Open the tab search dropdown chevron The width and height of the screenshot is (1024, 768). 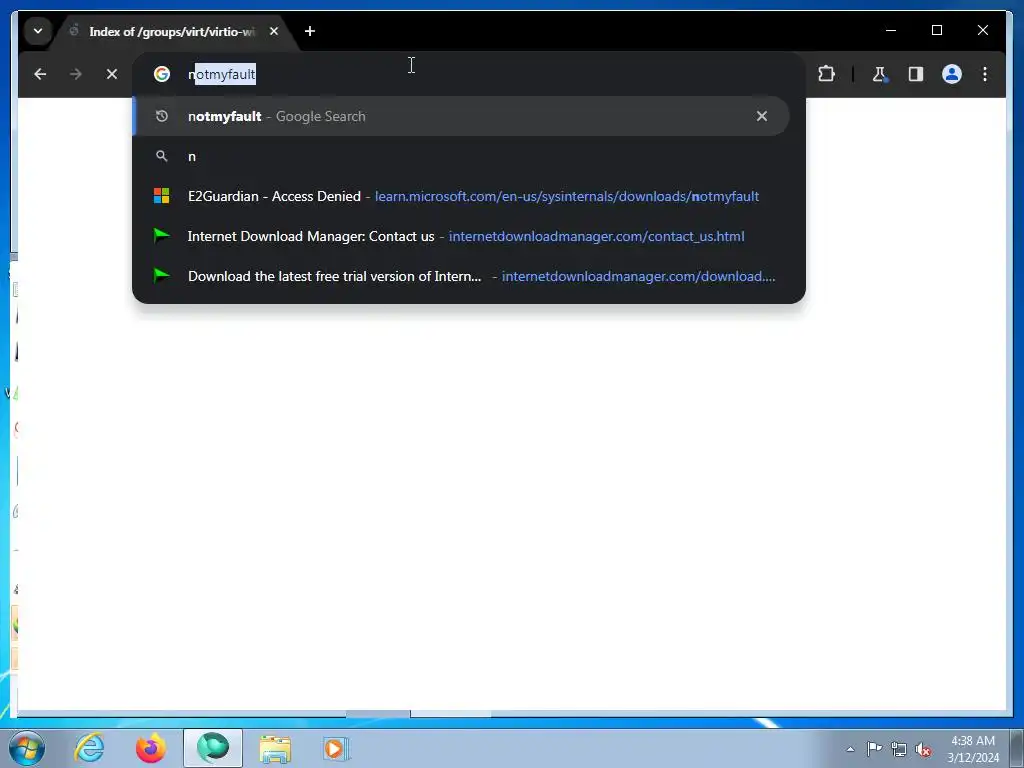38,31
